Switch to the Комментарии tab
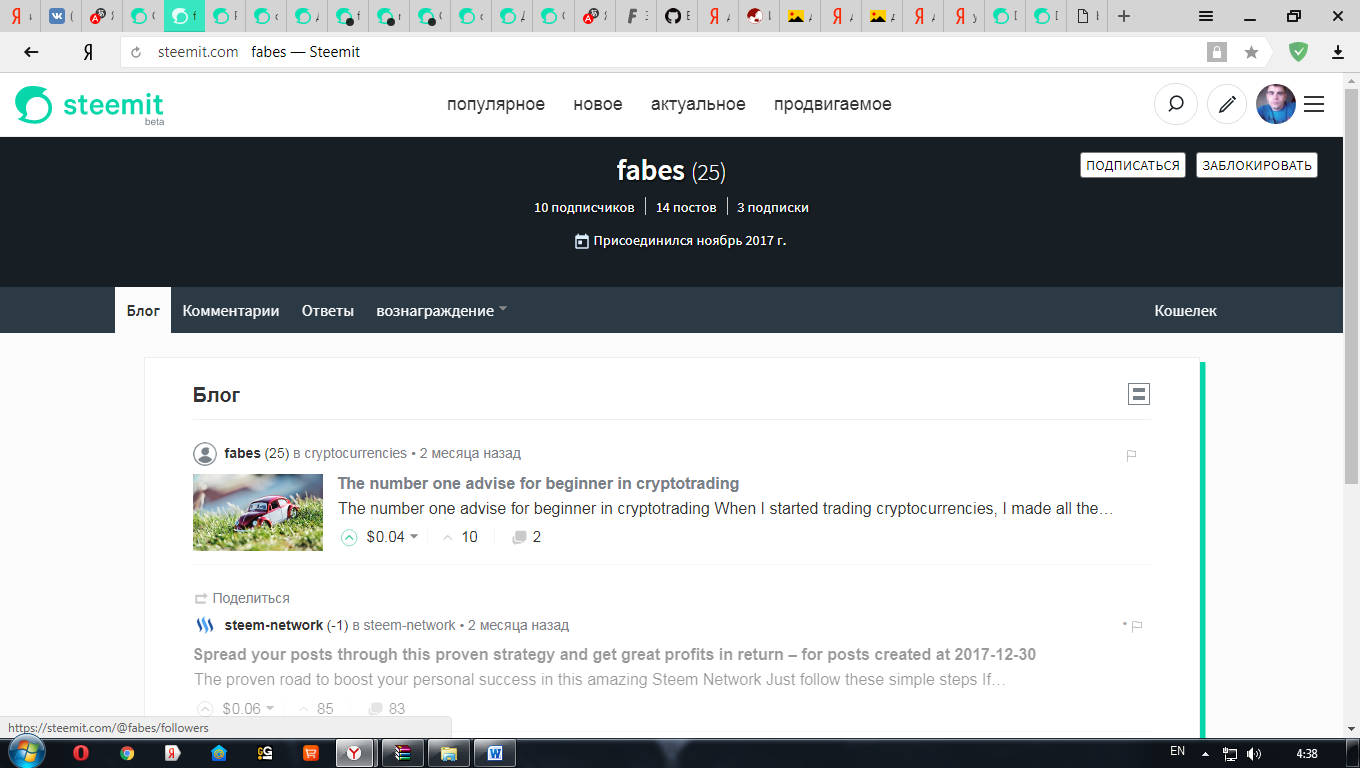The height and width of the screenshot is (768, 1360). tap(231, 310)
